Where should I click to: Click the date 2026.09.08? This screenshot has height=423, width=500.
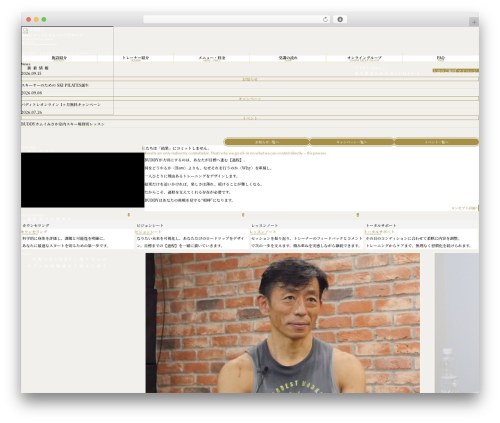click(31, 93)
